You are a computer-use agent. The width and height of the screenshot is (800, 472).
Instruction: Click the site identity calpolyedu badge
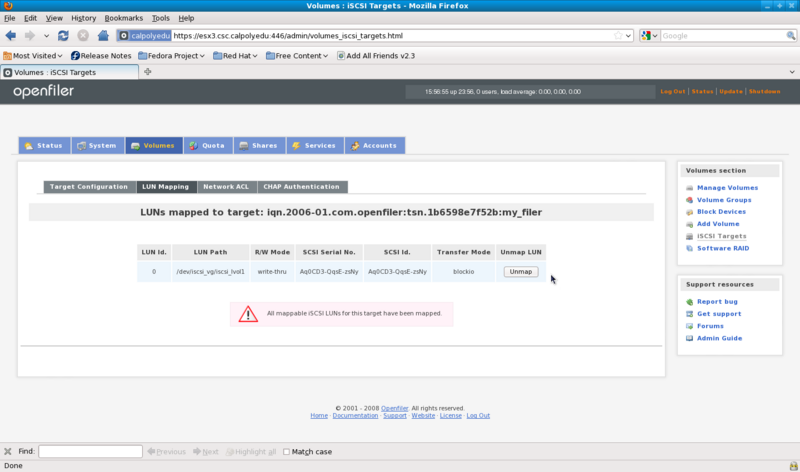pyautogui.click(x=144, y=36)
